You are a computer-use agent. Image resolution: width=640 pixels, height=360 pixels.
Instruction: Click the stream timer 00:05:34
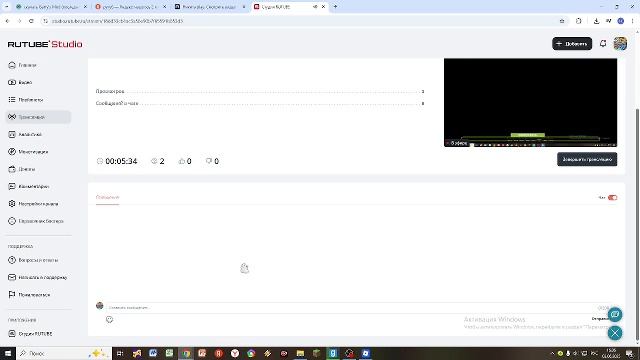[117, 161]
